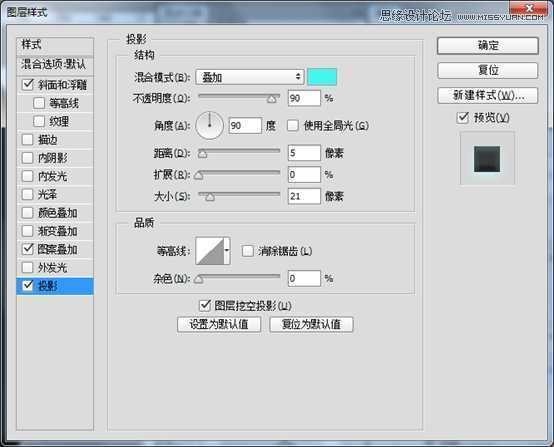Click the 不透明度 slider track
The height and width of the screenshot is (447, 554).
click(239, 96)
